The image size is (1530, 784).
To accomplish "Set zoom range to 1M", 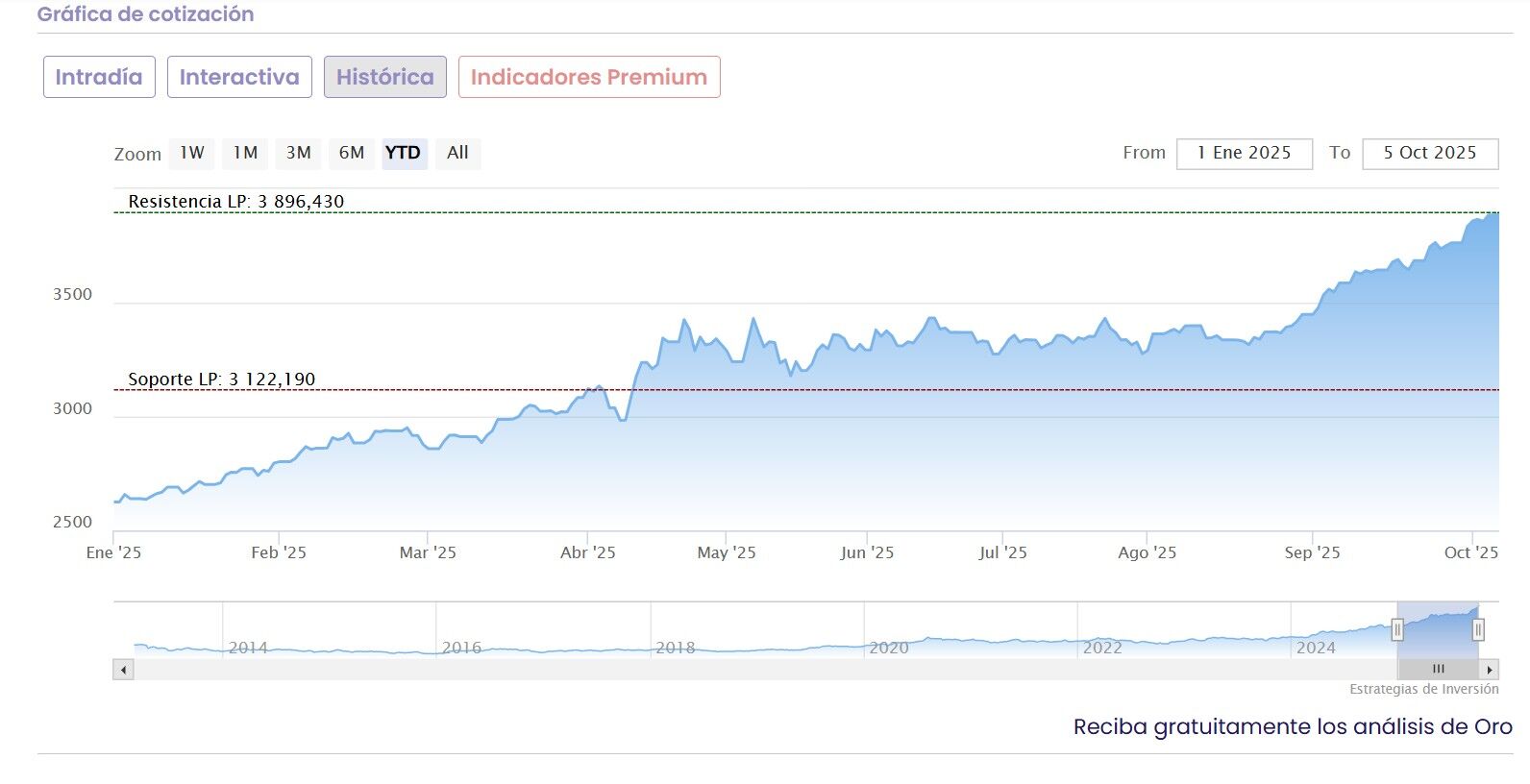I will (245, 153).
